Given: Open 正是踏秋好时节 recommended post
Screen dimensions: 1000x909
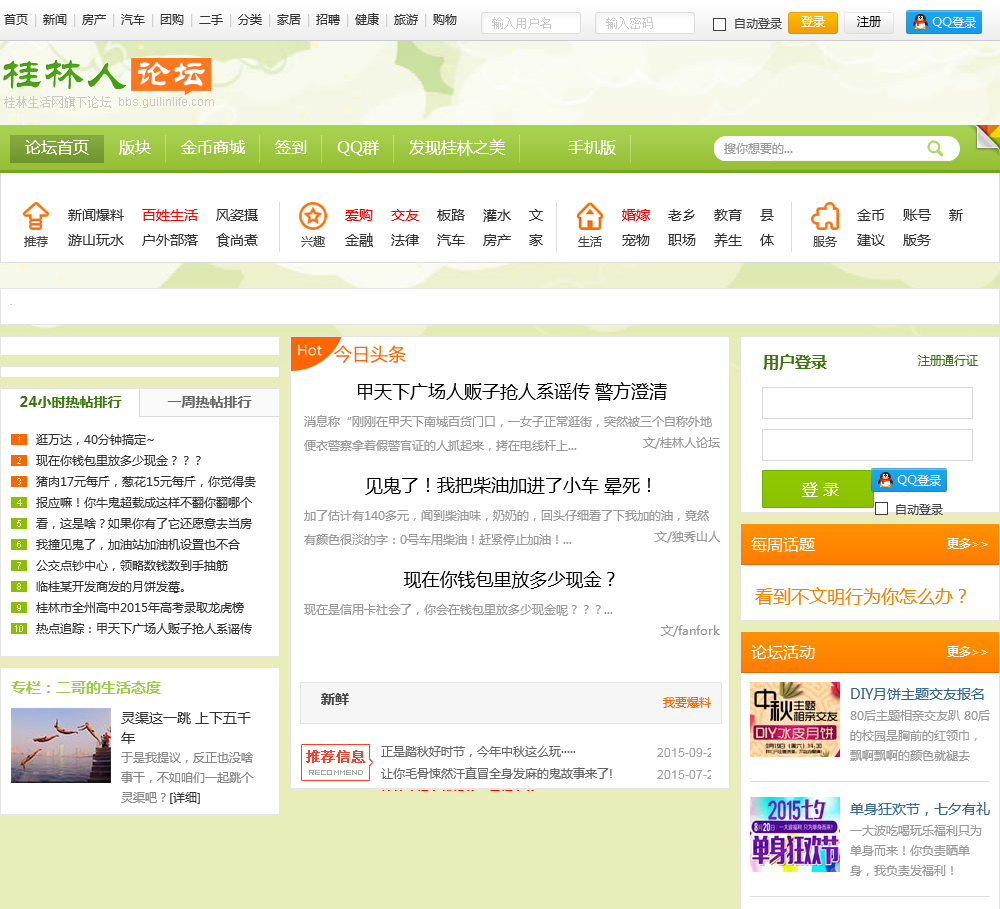Looking at the screenshot, I should tap(478, 751).
